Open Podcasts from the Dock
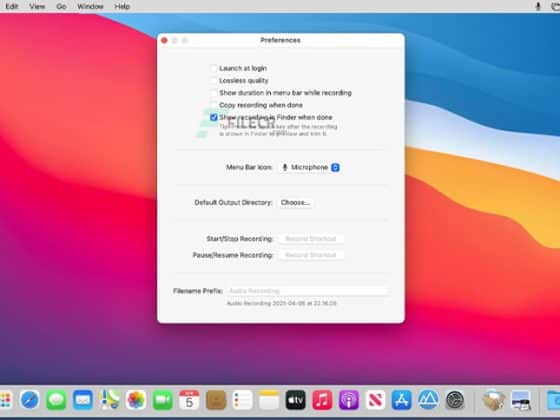The image size is (560, 420). [x=349, y=400]
